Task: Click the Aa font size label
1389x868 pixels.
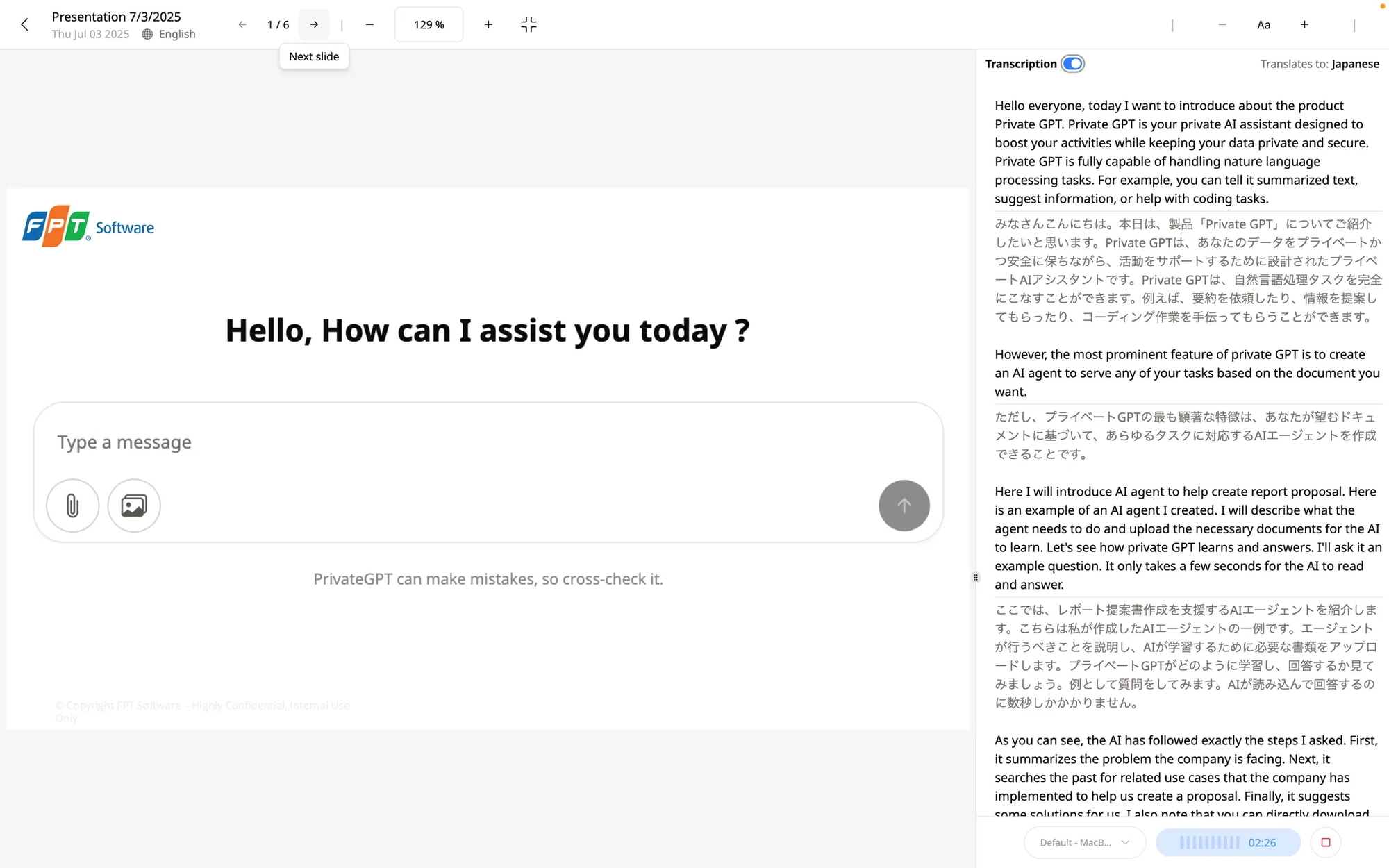Action: [1263, 25]
